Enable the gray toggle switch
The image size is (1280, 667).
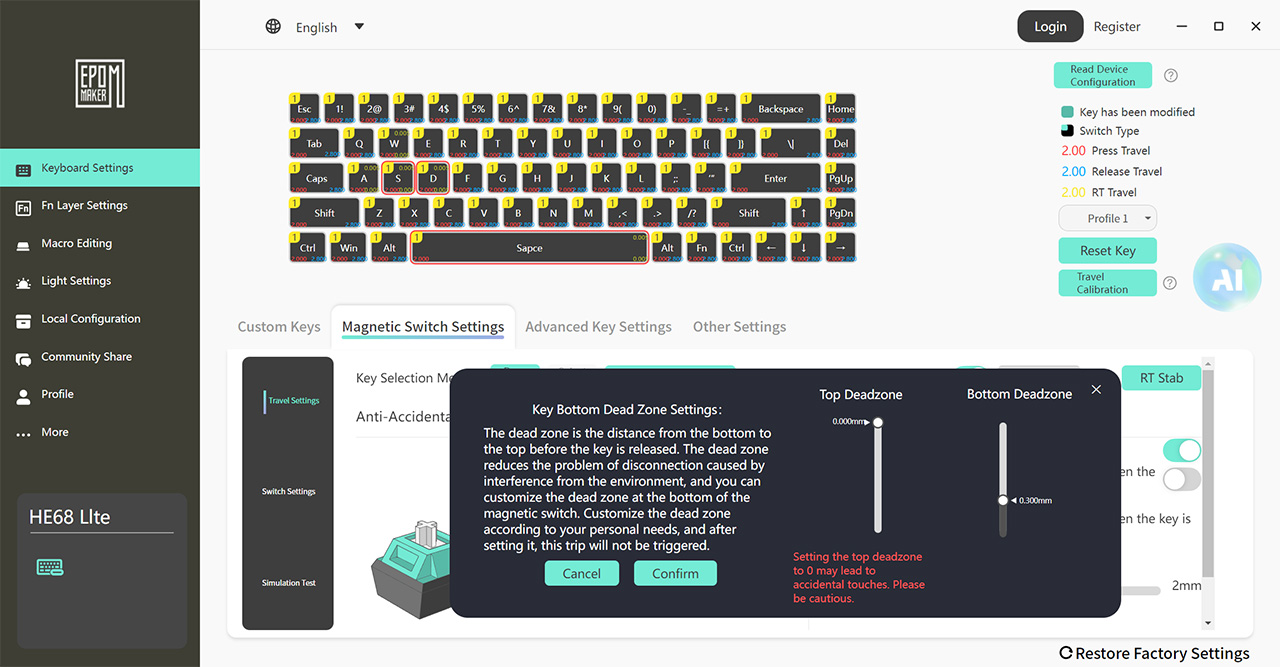point(1182,479)
